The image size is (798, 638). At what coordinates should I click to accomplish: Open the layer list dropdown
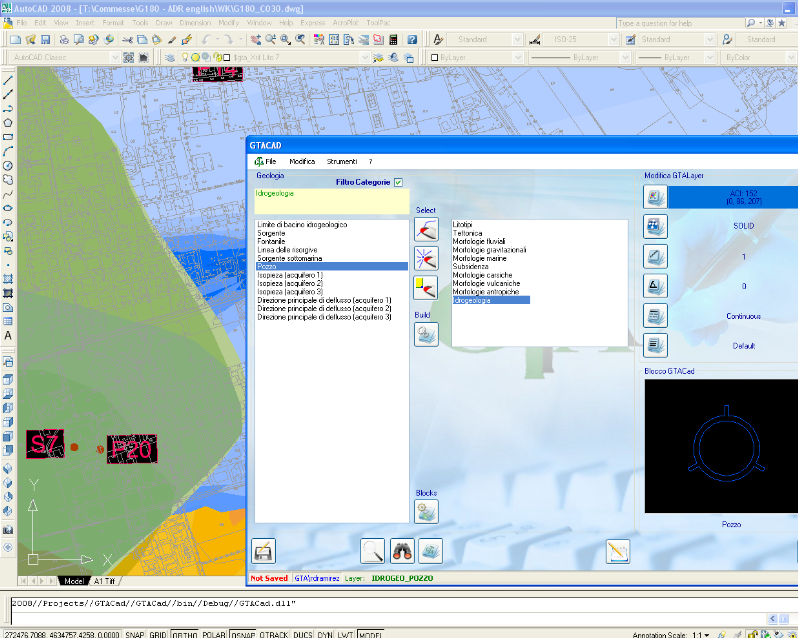tap(364, 57)
